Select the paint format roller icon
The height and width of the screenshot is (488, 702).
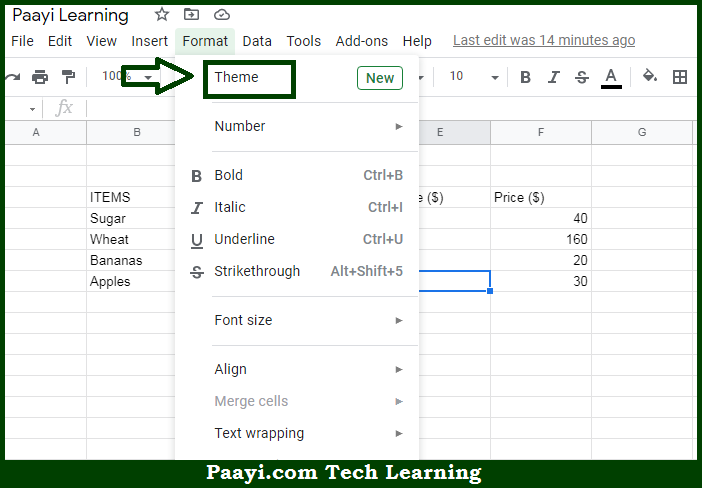[x=68, y=77]
